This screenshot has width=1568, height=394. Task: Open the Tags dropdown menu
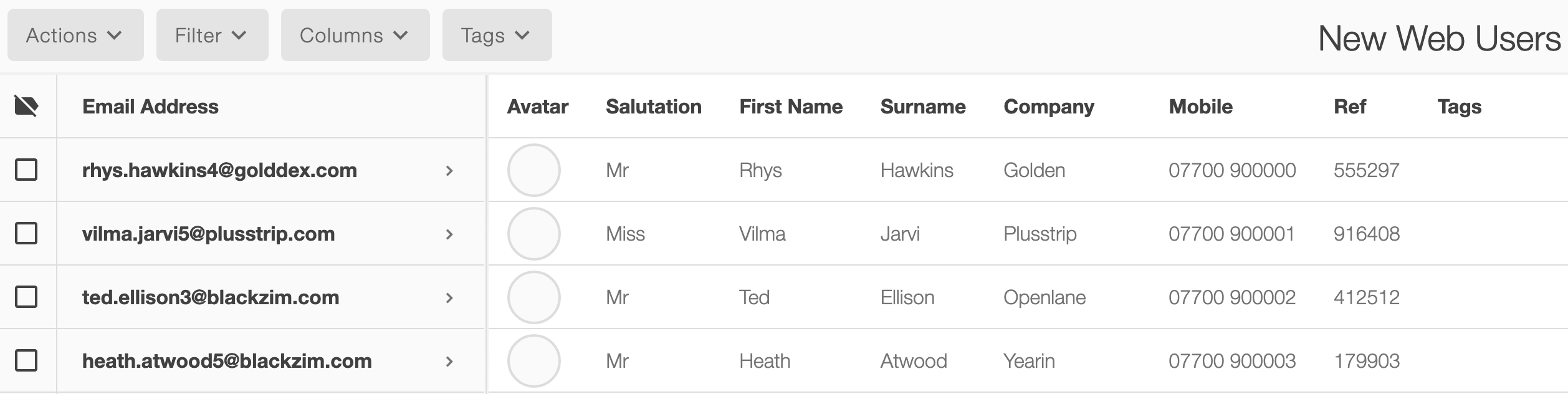pyautogui.click(x=497, y=35)
